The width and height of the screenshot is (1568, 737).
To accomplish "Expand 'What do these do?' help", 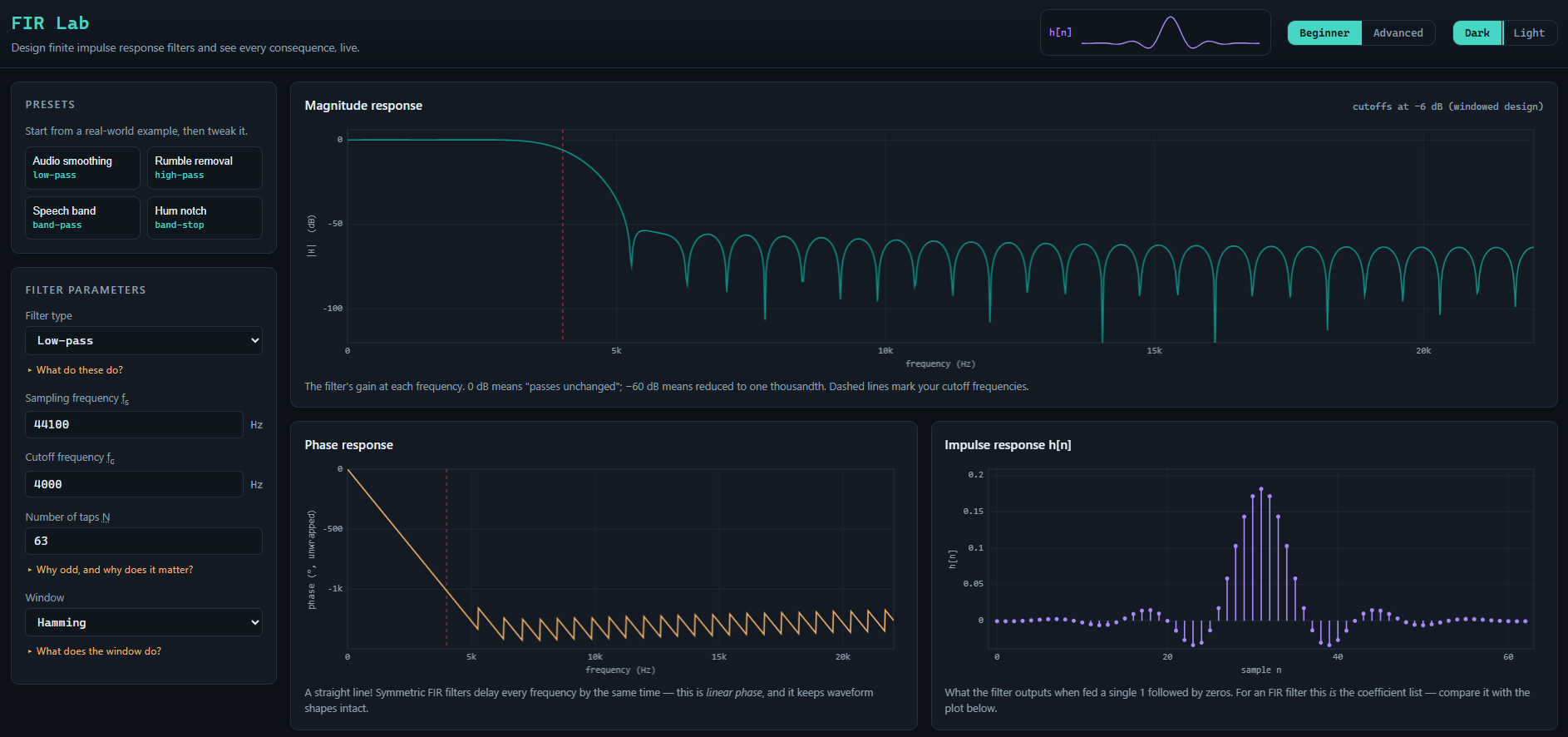I will coord(79,370).
